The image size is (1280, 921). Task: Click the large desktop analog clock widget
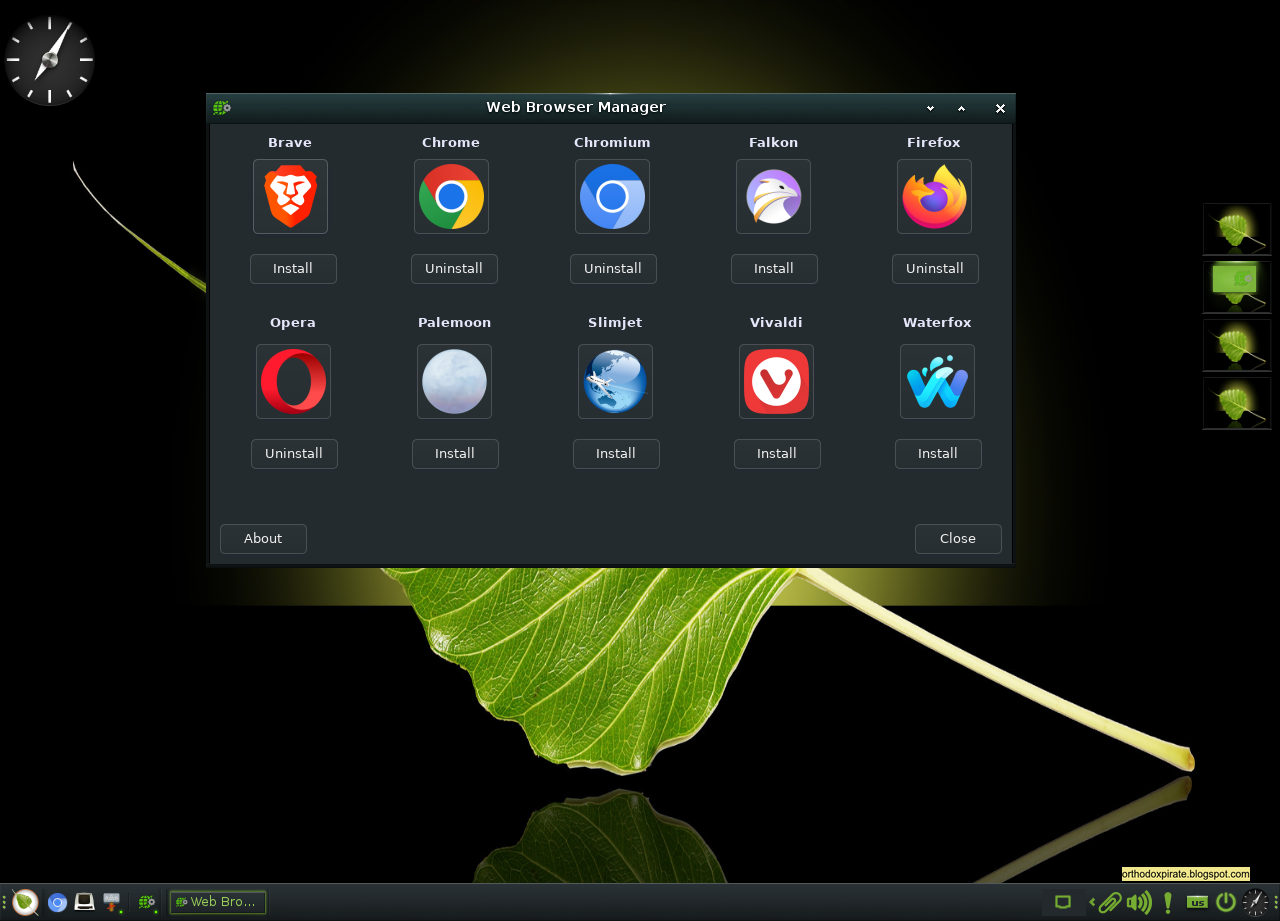pos(49,61)
